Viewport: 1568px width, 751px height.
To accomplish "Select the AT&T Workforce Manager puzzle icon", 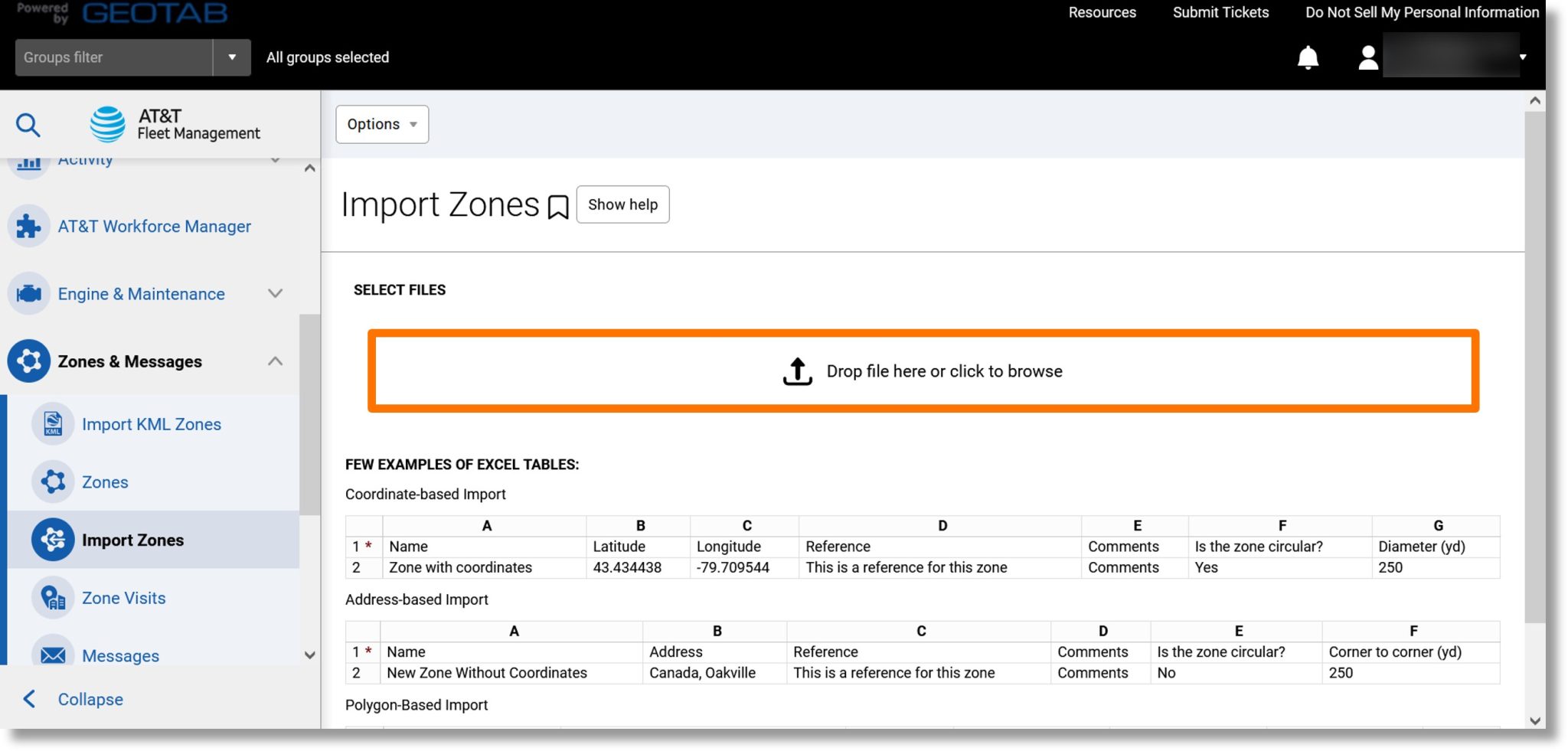I will (x=28, y=226).
